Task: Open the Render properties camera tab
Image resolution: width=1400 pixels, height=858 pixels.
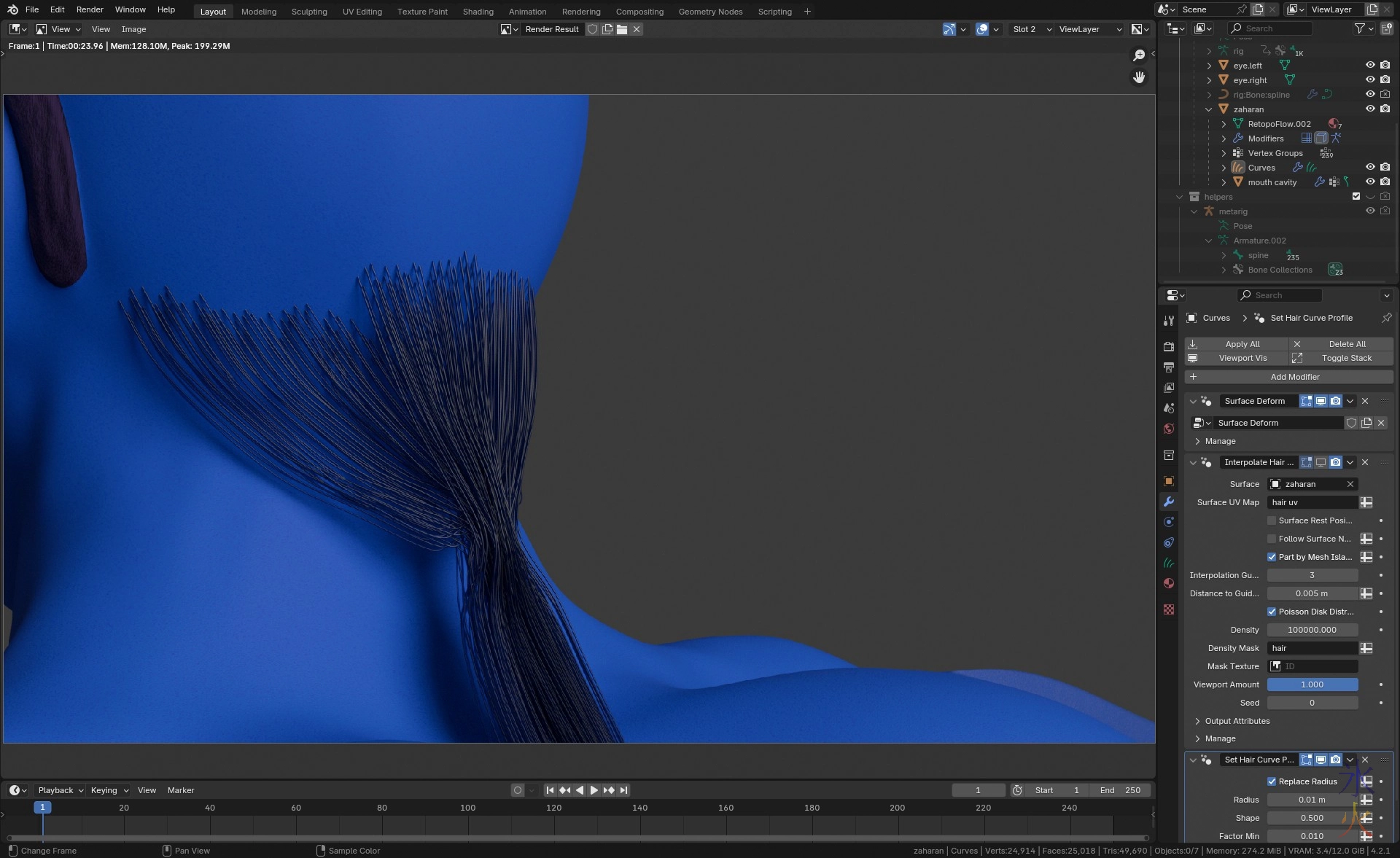Action: (x=1169, y=346)
